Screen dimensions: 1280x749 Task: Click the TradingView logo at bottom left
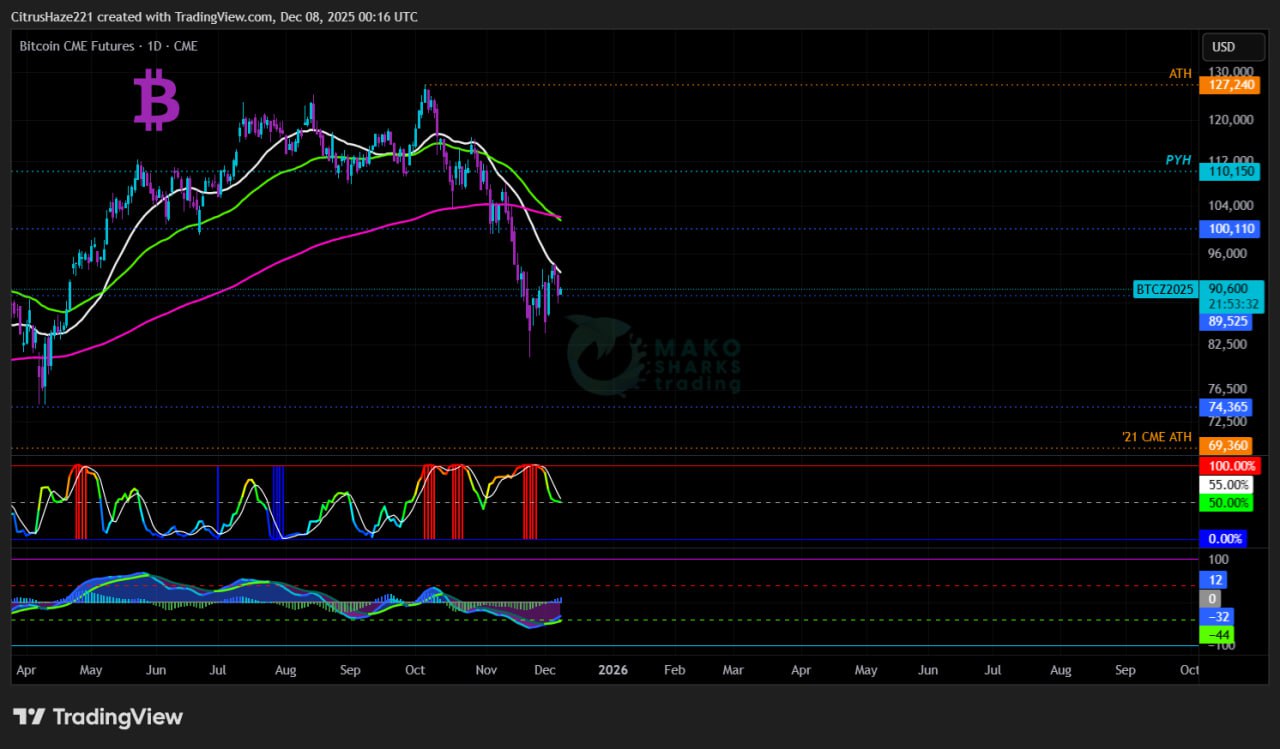pos(98,717)
